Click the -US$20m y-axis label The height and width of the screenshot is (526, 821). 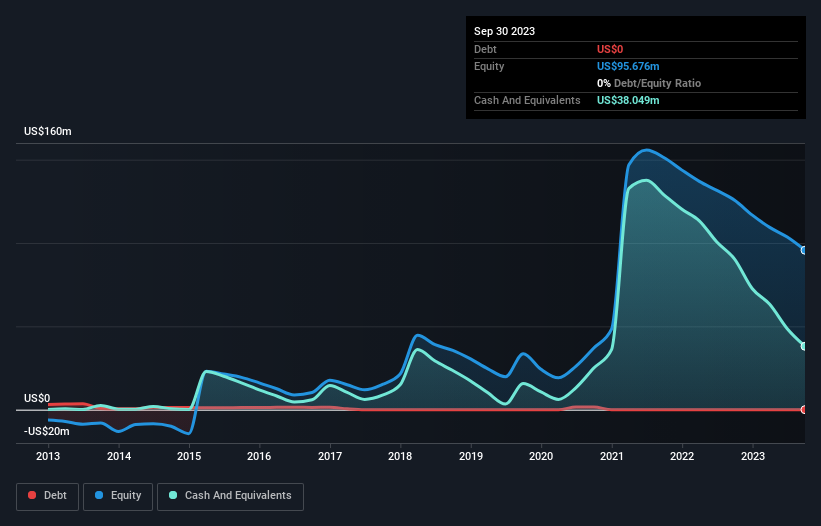(47, 432)
